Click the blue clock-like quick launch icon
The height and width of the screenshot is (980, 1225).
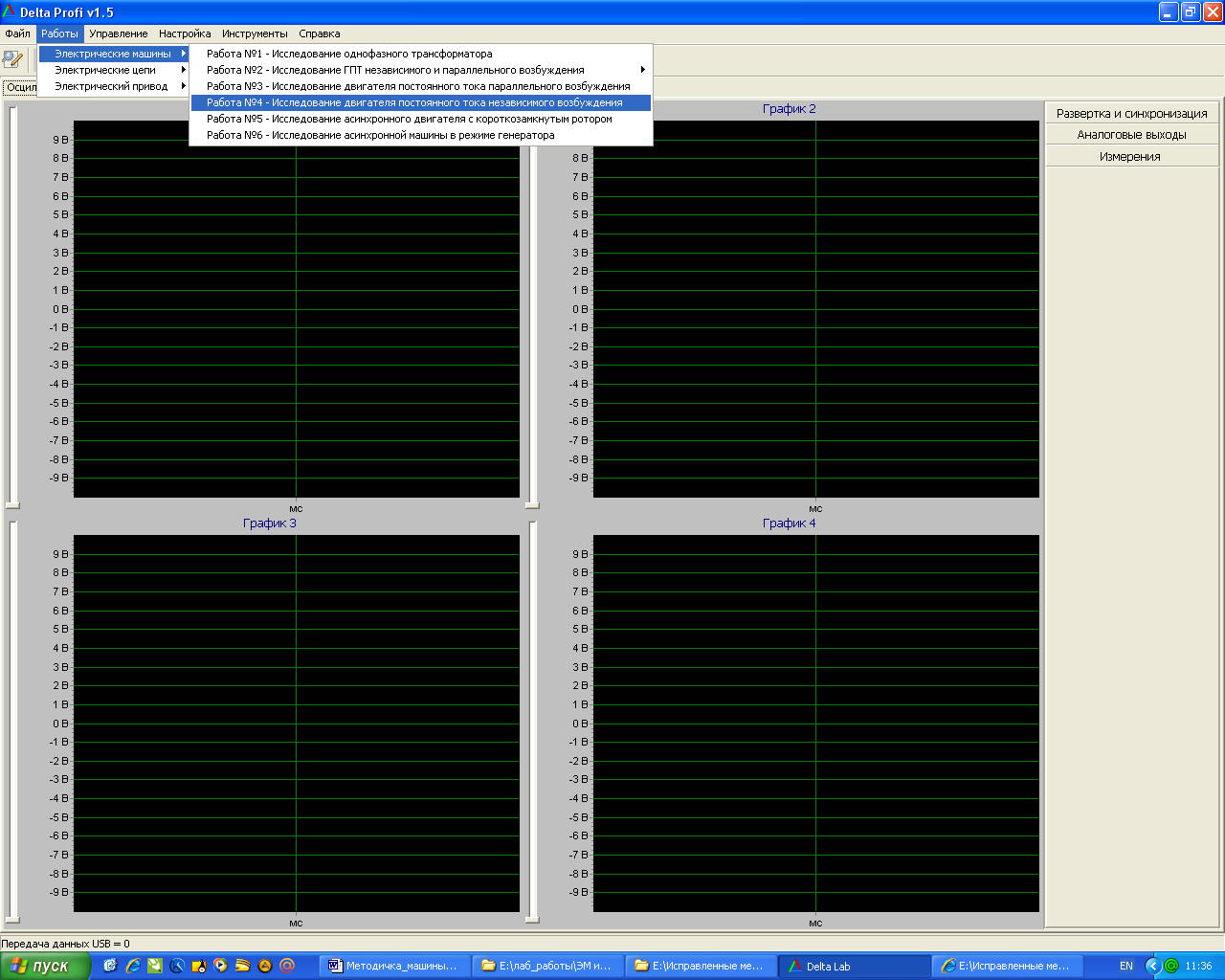176,966
